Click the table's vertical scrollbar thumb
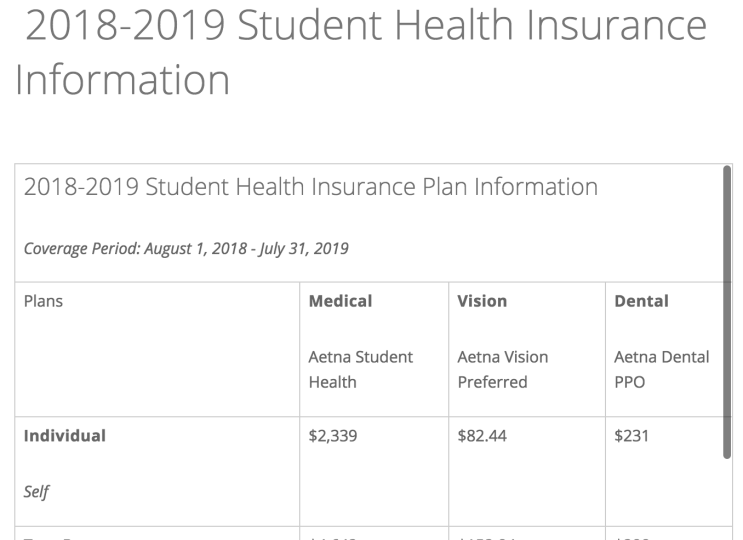The width and height of the screenshot is (743, 540). pos(726,310)
